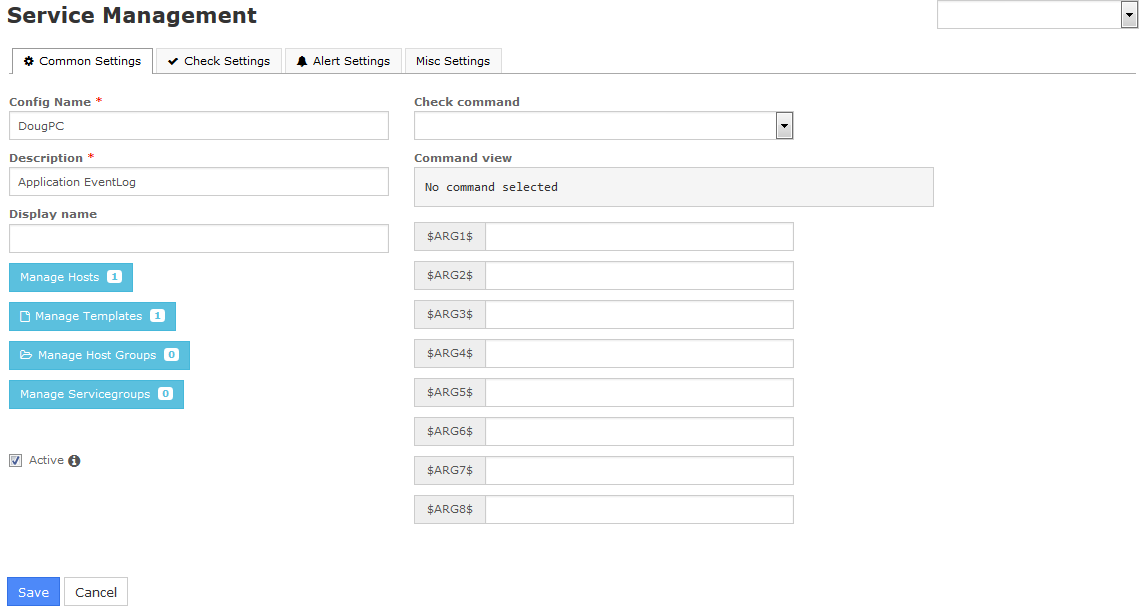Switch to the Misc Settings tab

[453, 61]
